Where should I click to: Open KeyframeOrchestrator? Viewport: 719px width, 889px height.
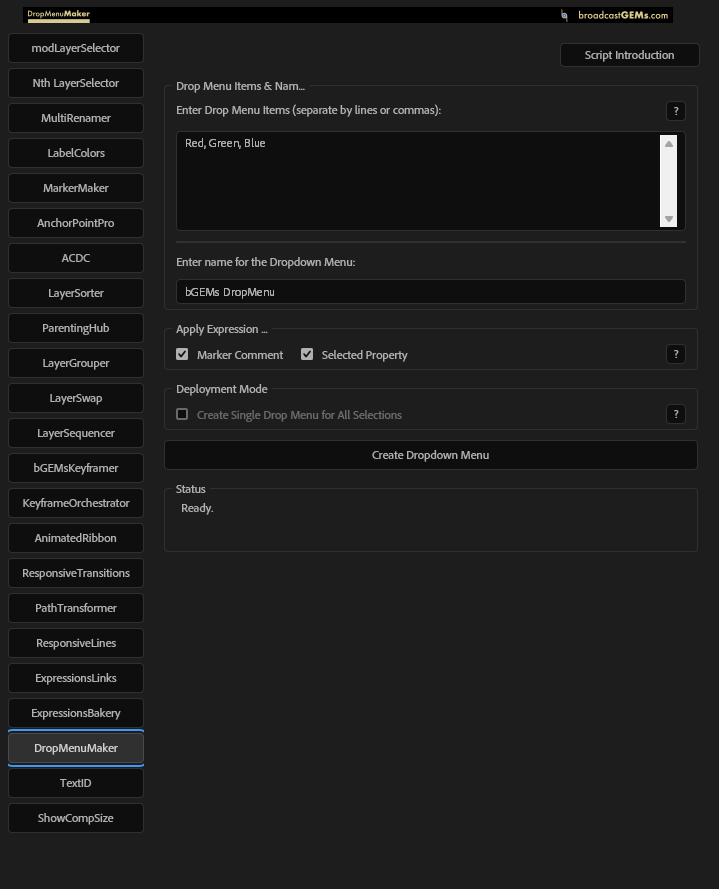pyautogui.click(x=76, y=503)
